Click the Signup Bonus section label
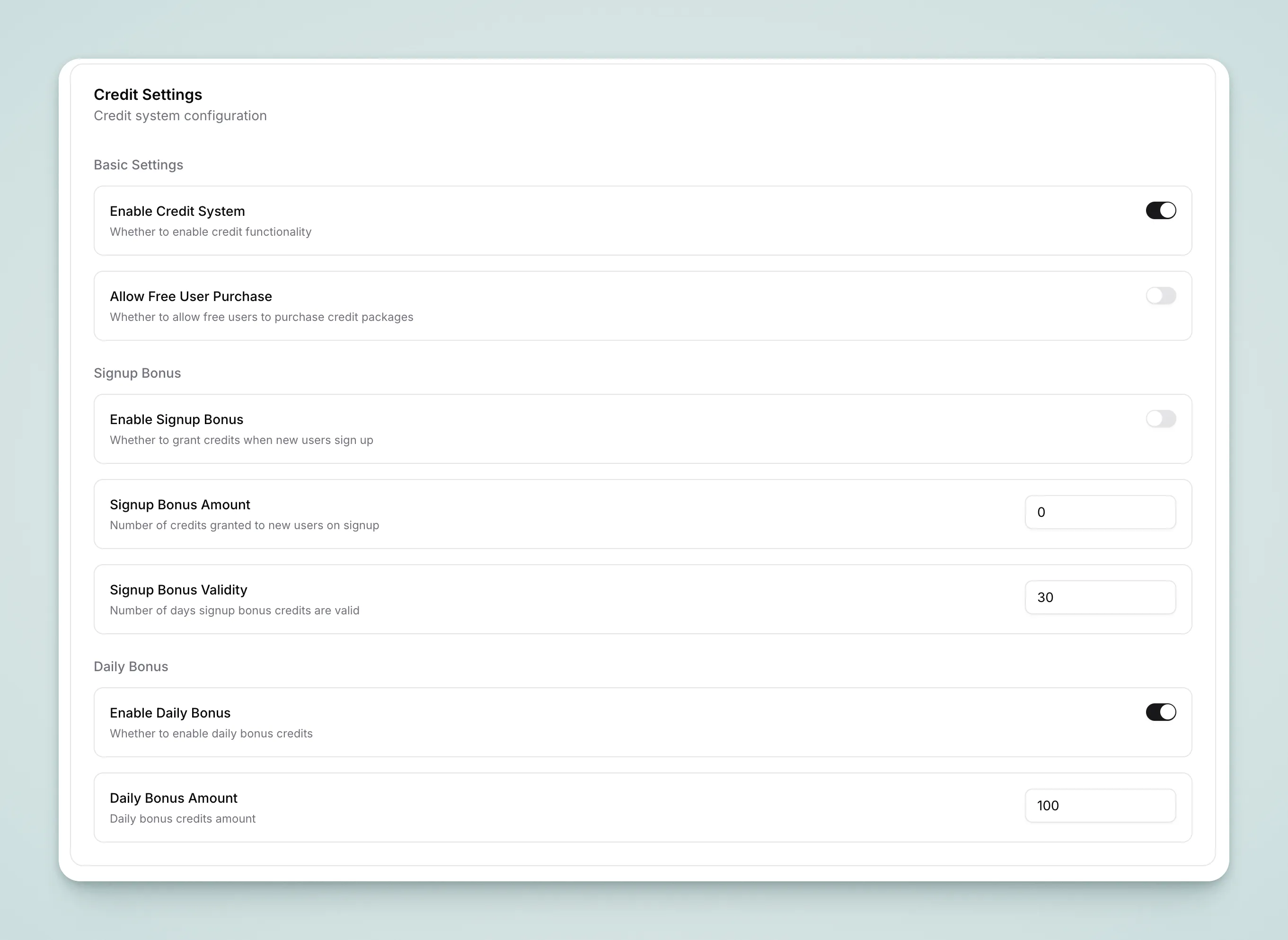The image size is (1288, 940). click(x=137, y=372)
